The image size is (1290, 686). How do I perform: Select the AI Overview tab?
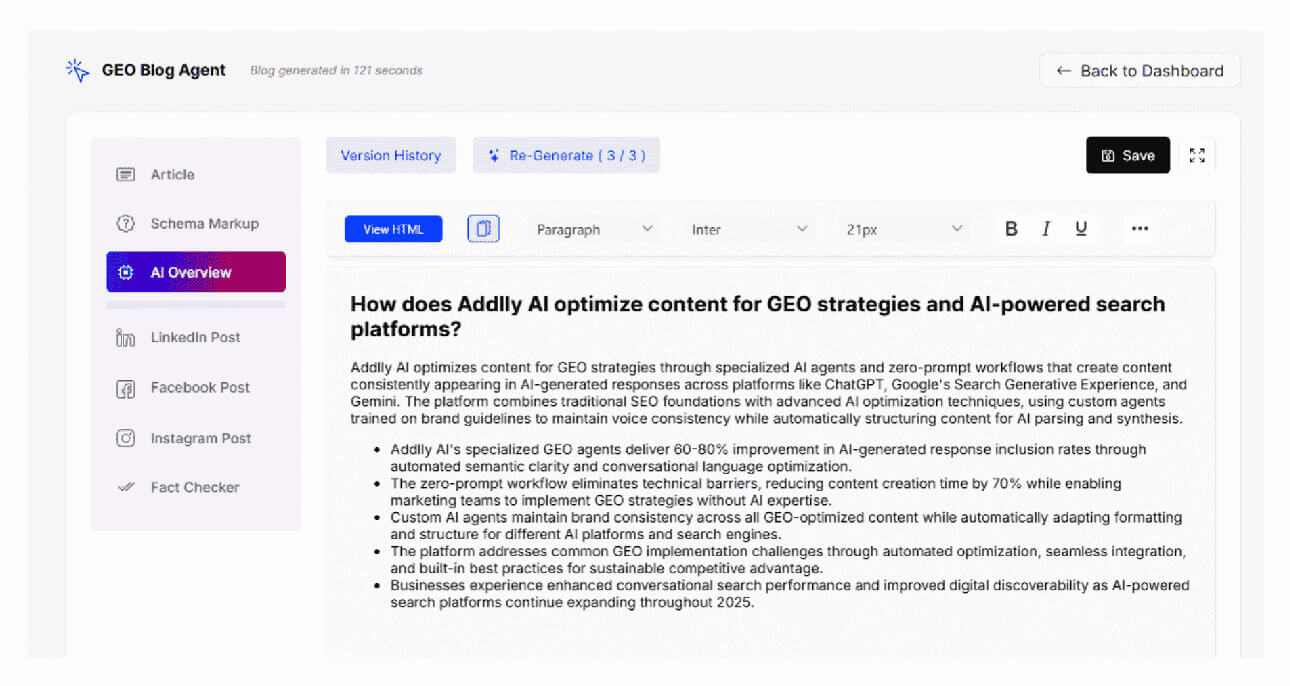tap(196, 272)
